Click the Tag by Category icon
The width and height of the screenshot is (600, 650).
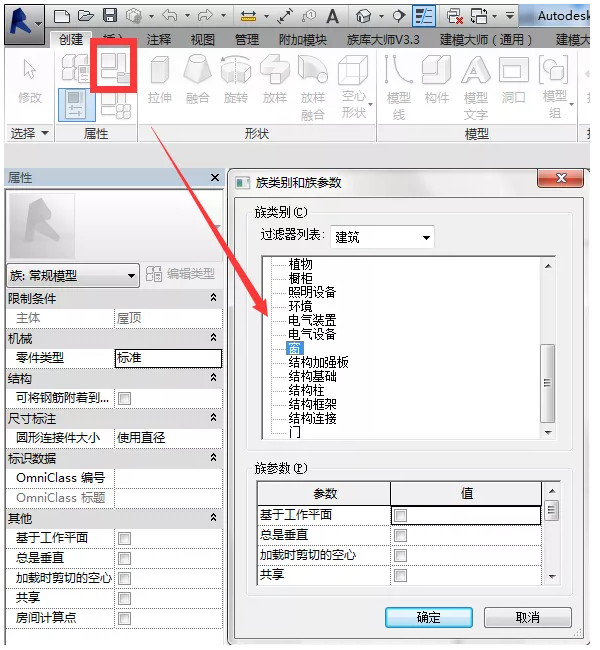click(309, 16)
